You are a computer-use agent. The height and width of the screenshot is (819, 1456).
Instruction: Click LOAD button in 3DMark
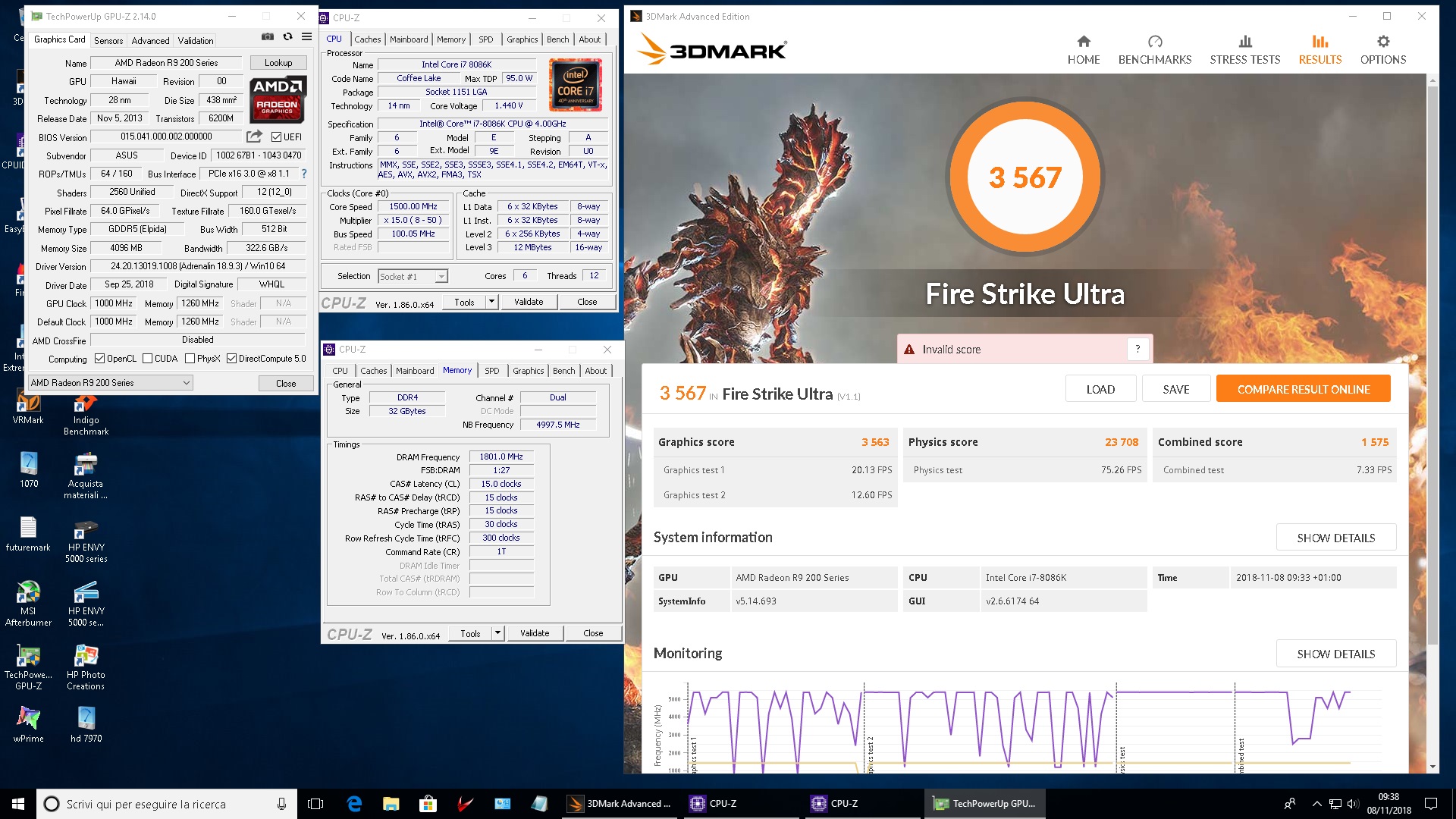pos(1100,389)
